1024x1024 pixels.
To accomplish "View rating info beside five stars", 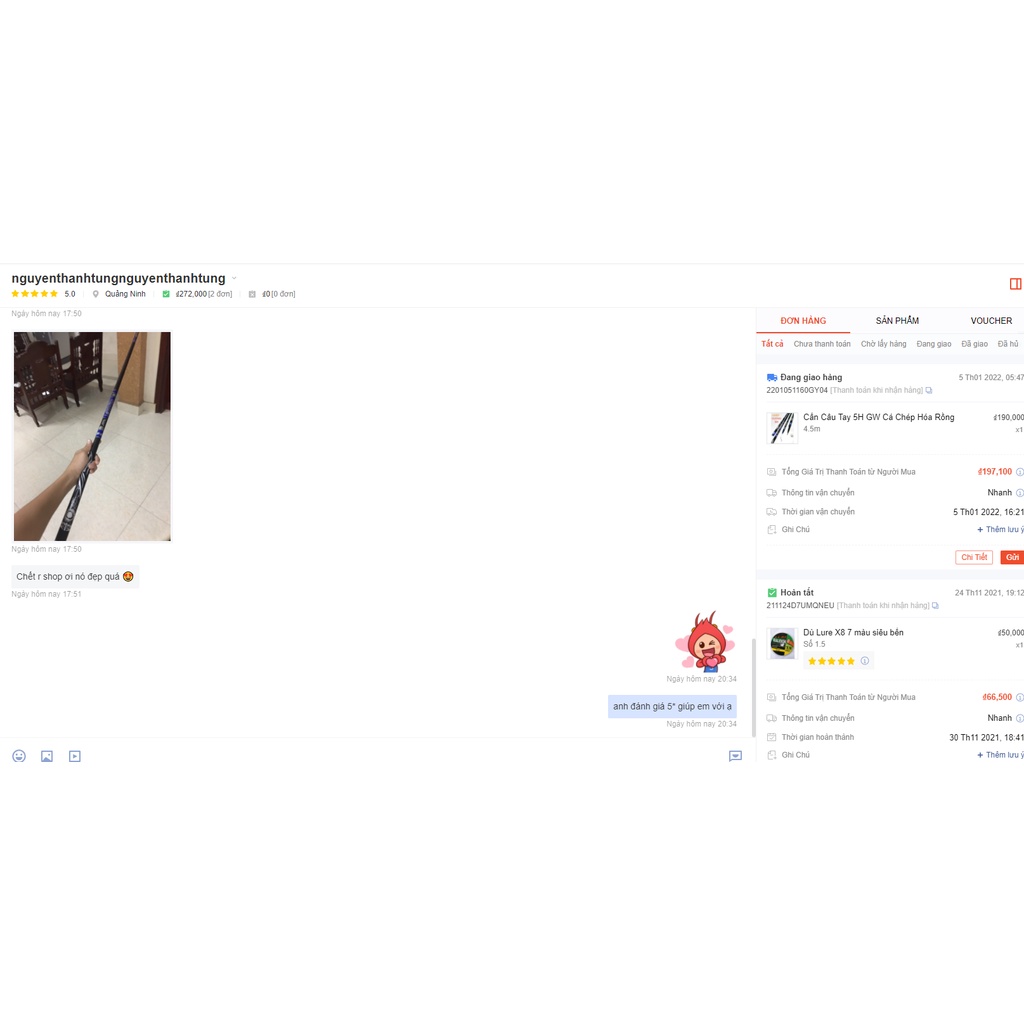I will (865, 661).
